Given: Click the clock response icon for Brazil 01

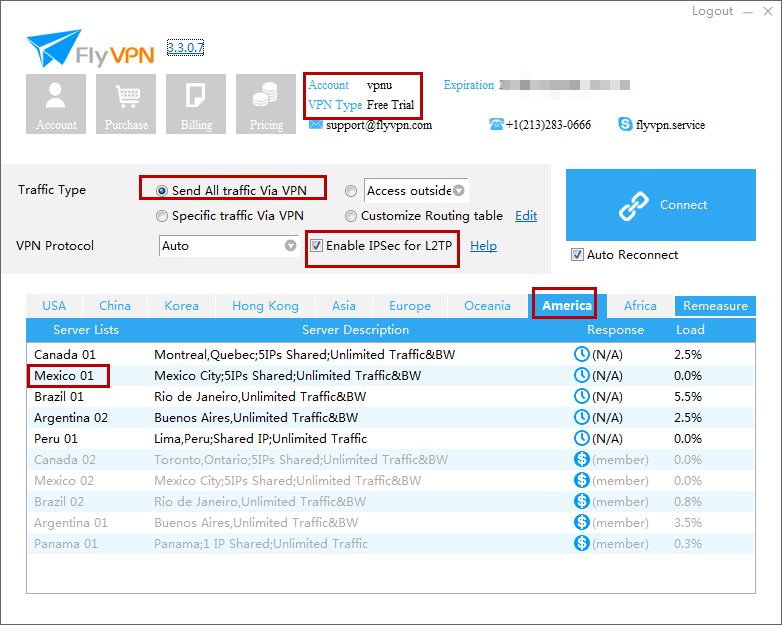Looking at the screenshot, I should pos(582,396).
